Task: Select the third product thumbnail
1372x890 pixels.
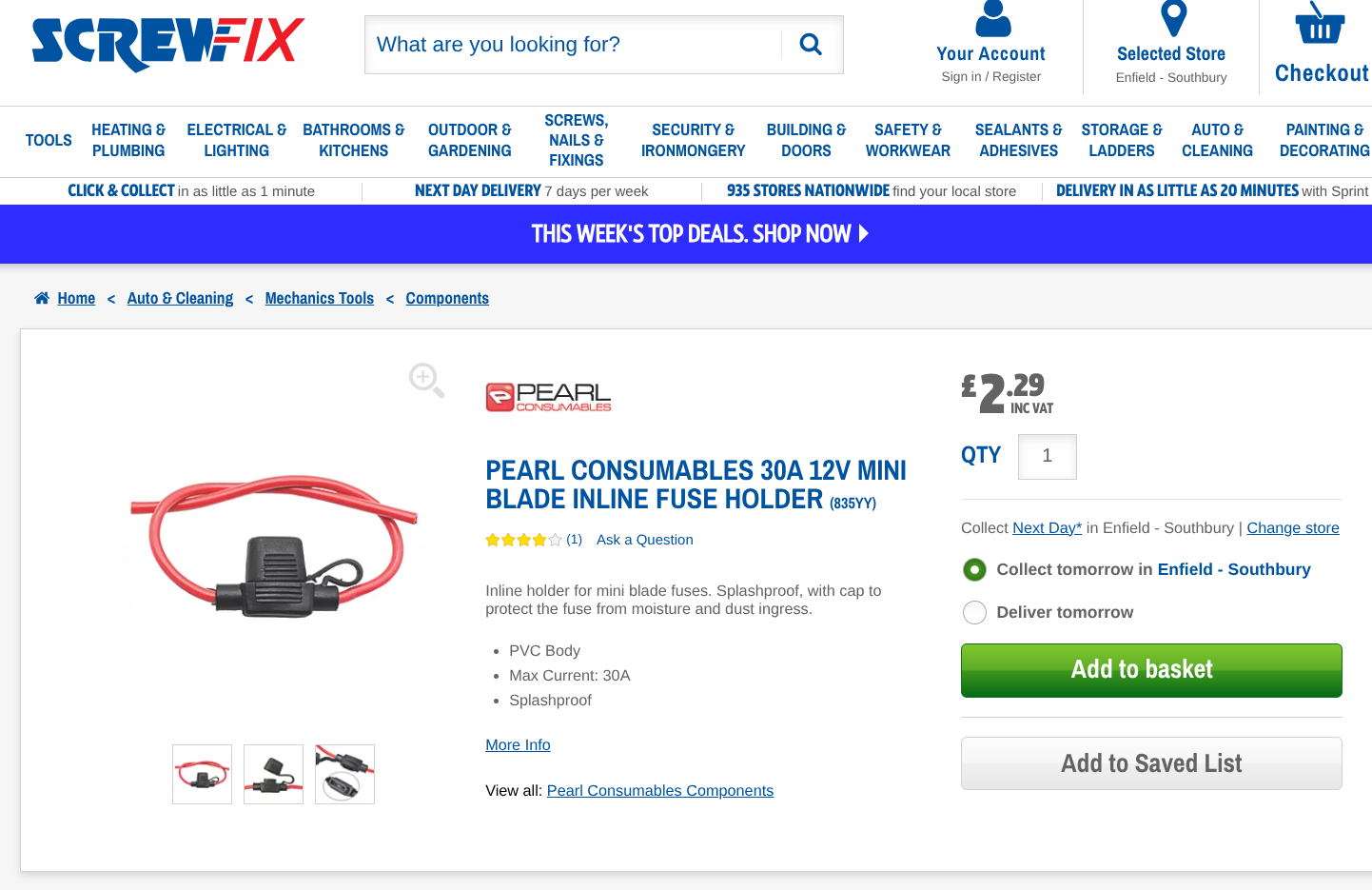Action: (x=344, y=774)
